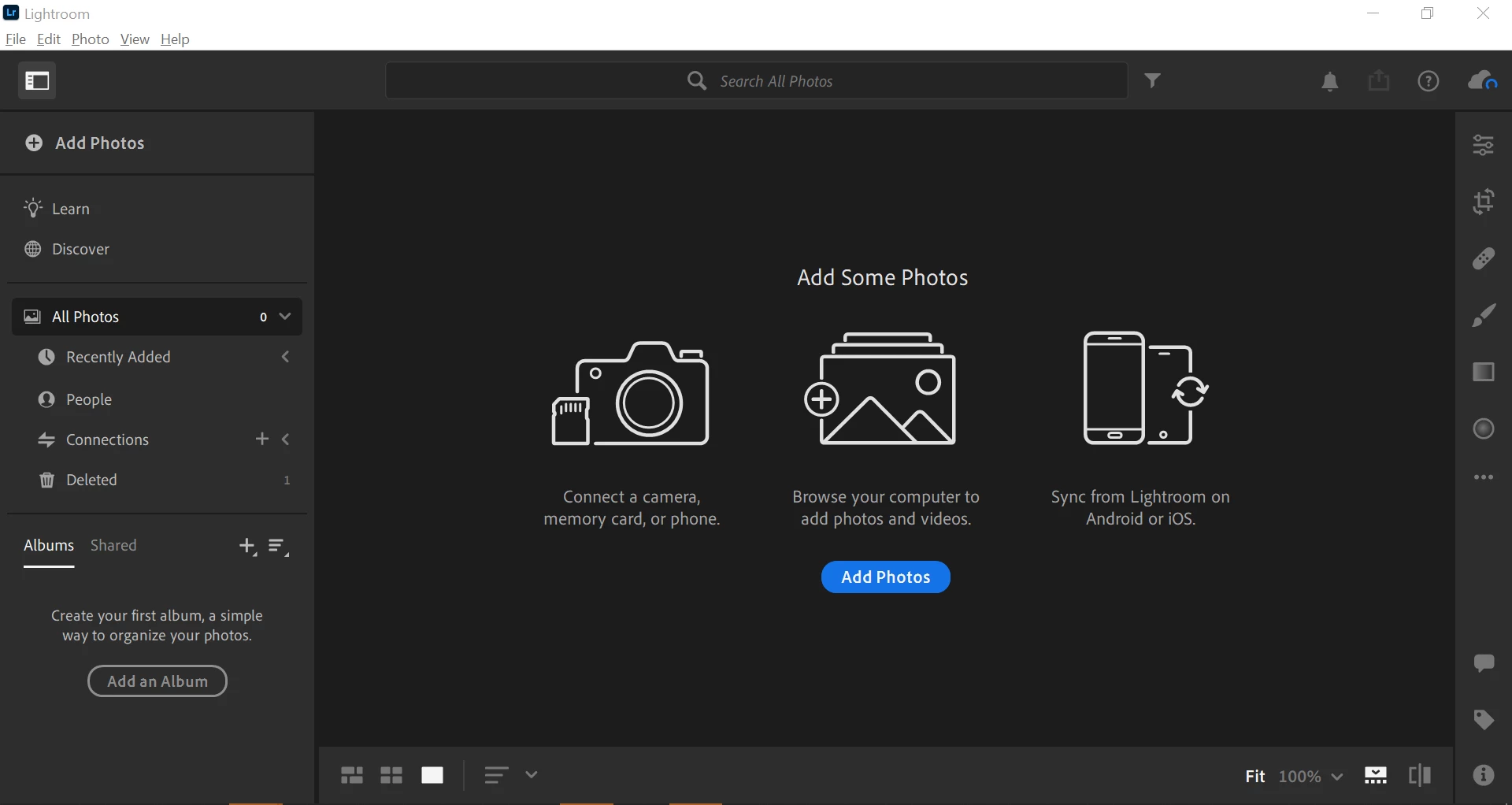Select the Crop and Rotate tool

tap(1484, 202)
